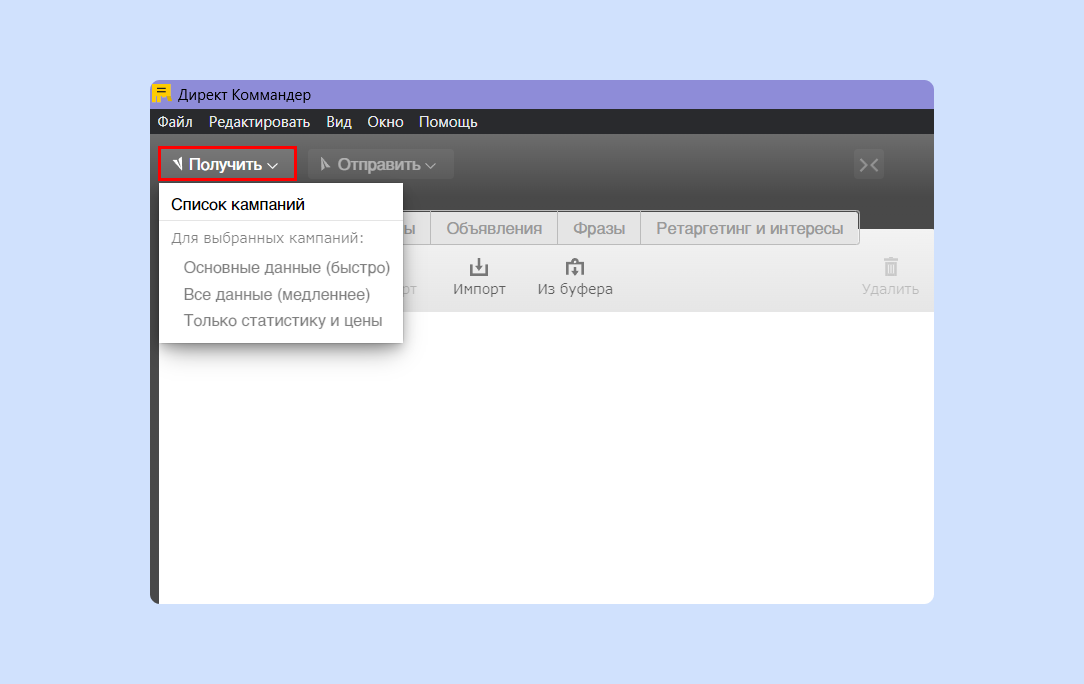This screenshot has width=1084, height=684.
Task: Select Основные данные (быстро) option
Action: click(x=287, y=268)
